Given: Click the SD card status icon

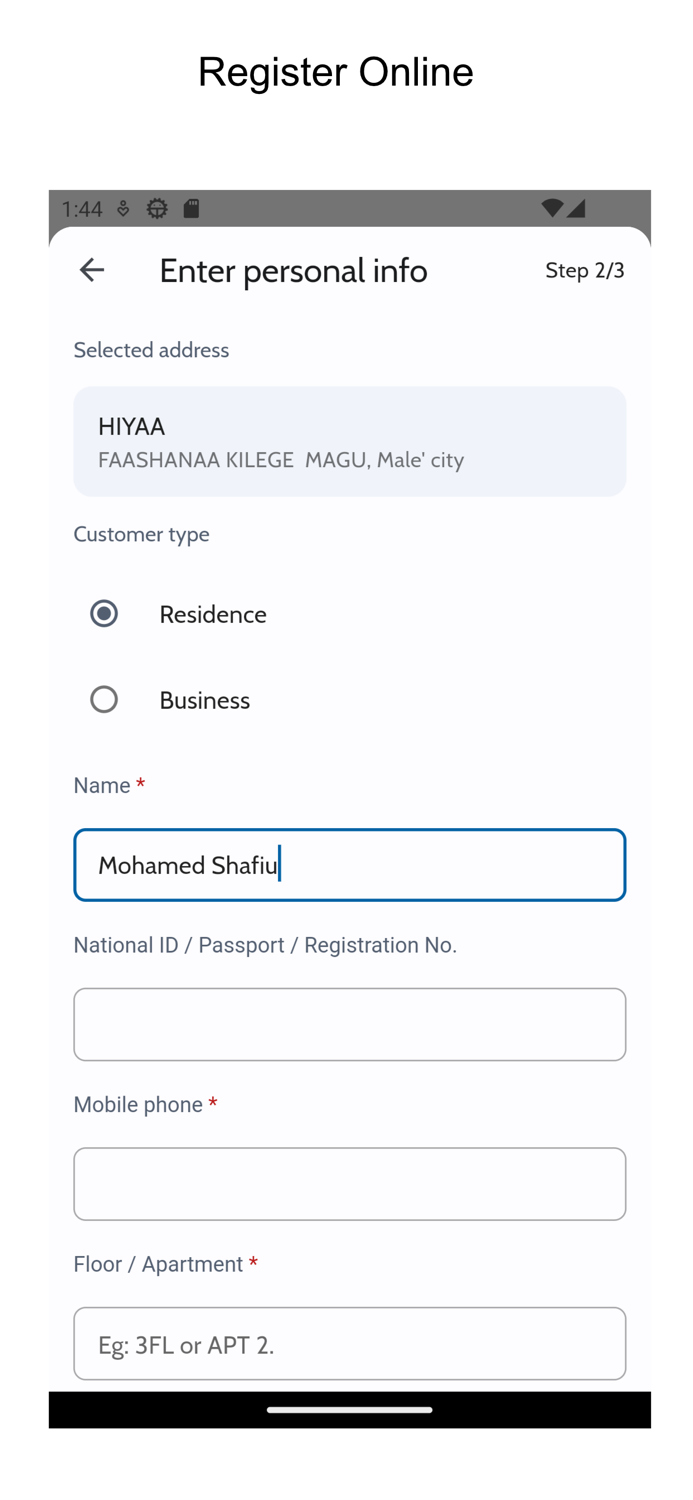Looking at the screenshot, I should (x=191, y=208).
